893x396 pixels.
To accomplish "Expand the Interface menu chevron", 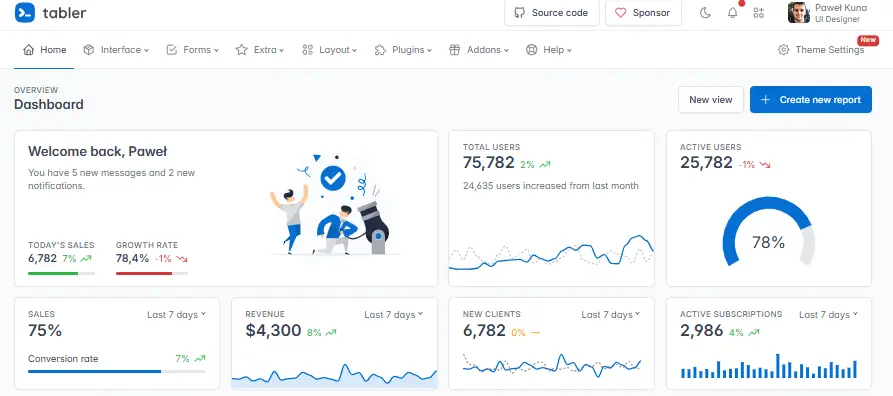I will point(146,50).
